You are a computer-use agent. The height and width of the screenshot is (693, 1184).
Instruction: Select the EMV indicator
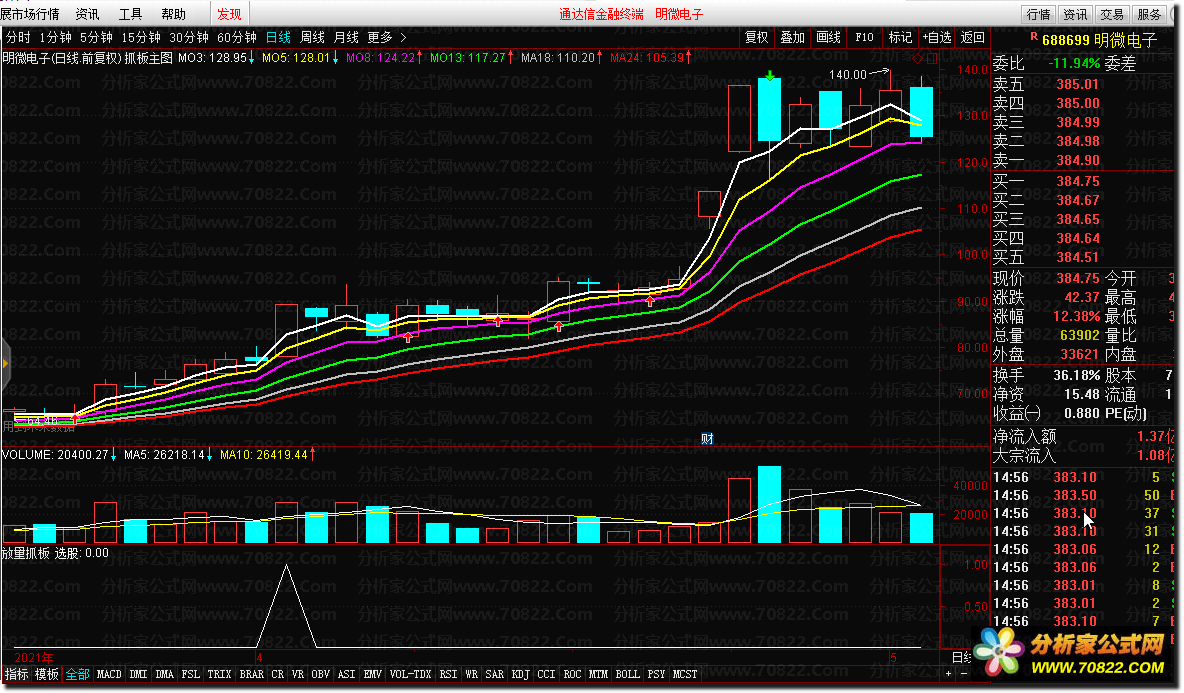[372, 674]
